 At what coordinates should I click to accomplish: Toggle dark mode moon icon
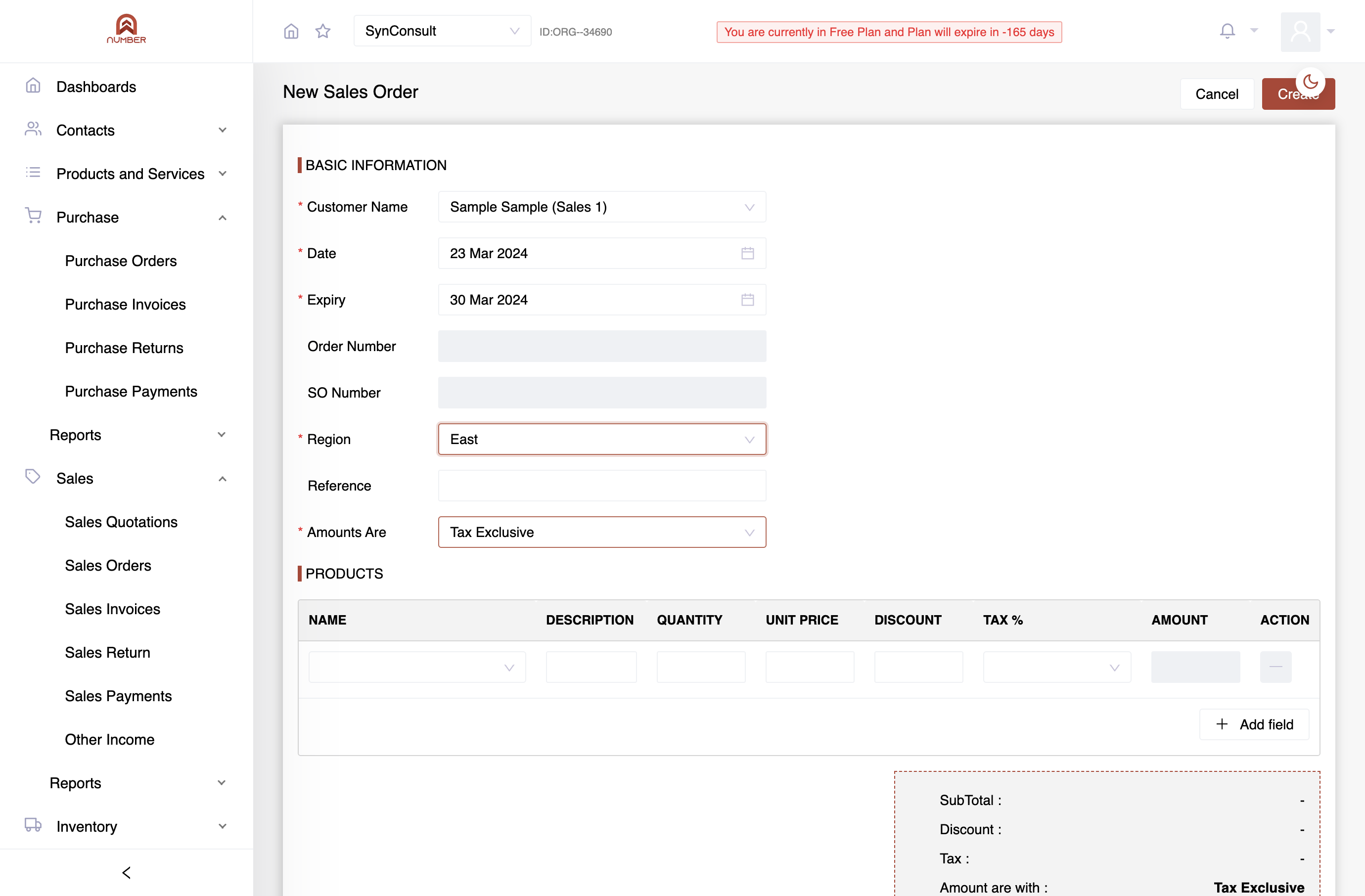point(1311,82)
